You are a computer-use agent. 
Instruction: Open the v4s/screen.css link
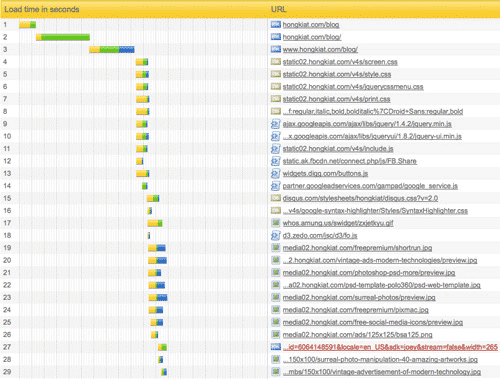[x=340, y=62]
